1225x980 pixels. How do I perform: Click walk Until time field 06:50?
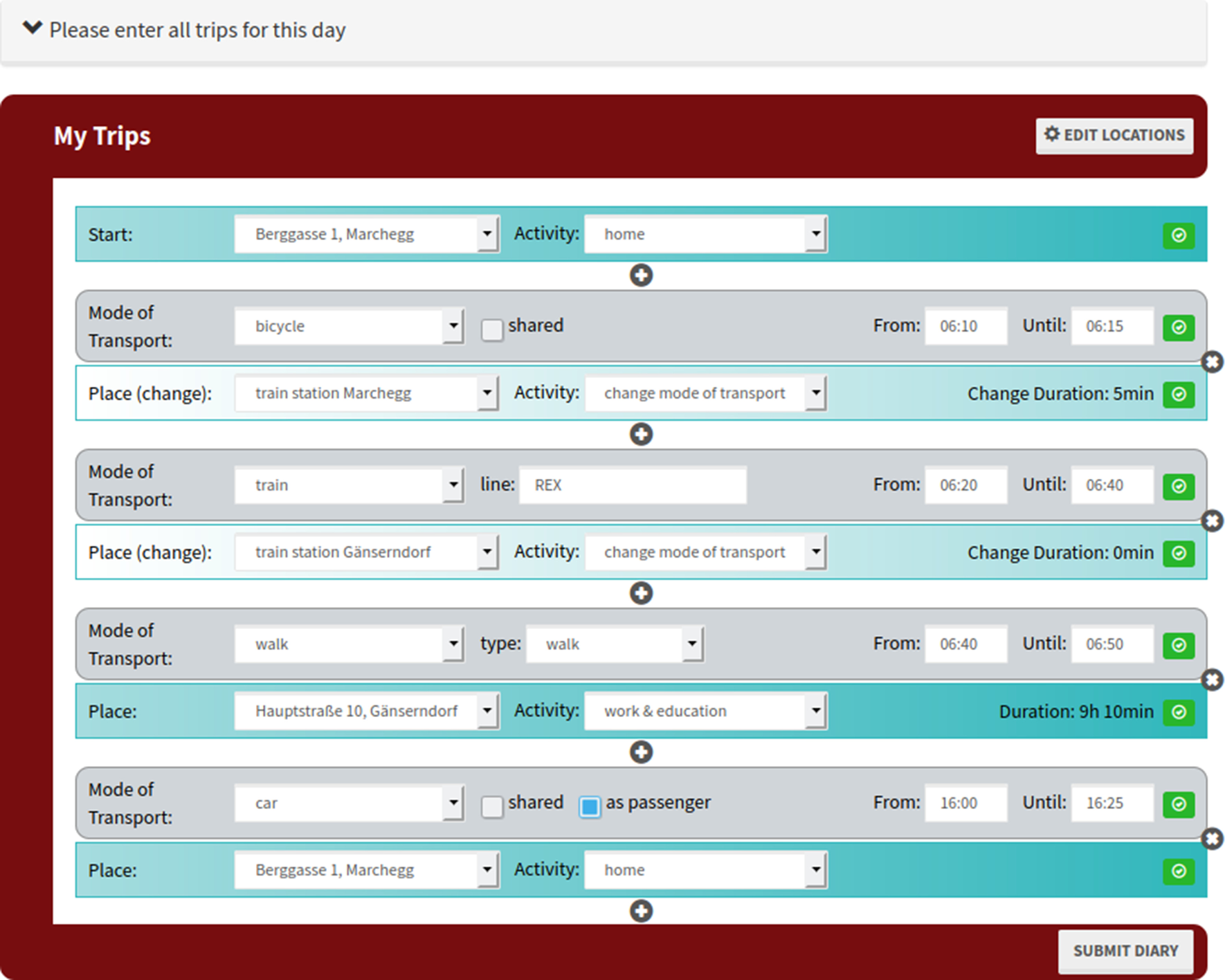click(x=1112, y=644)
